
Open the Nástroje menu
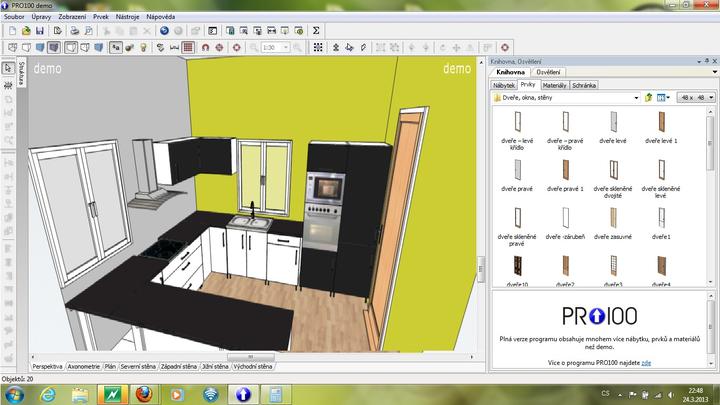click(128, 17)
